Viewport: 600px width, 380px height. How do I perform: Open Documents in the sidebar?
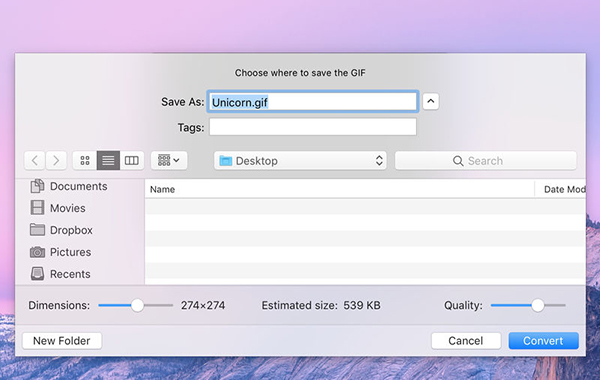pyautogui.click(x=69, y=186)
